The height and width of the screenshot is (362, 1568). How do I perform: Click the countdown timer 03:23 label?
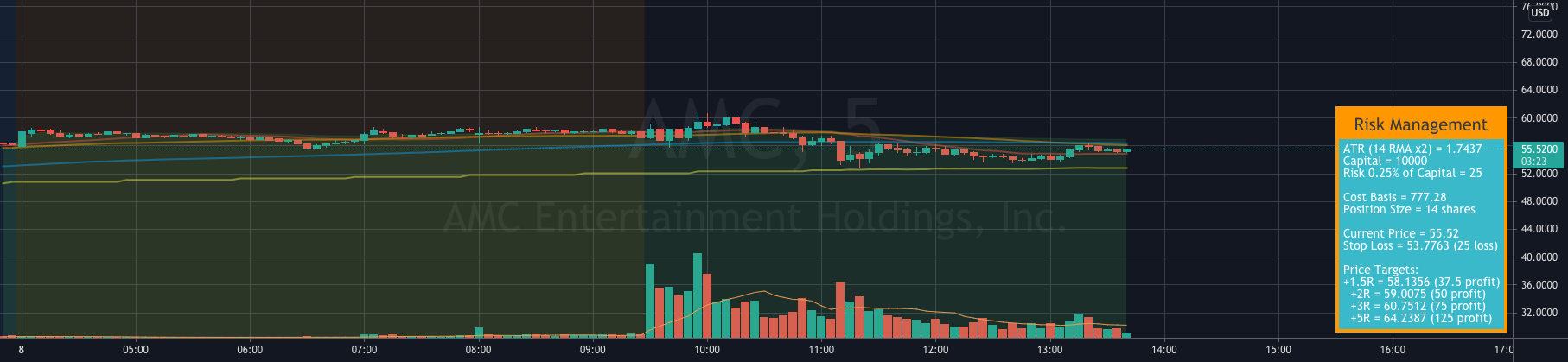1533,162
